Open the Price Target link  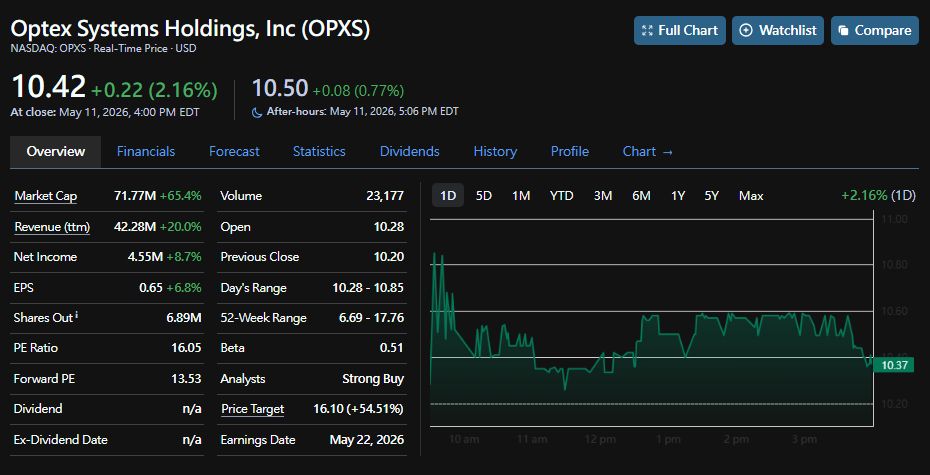[253, 409]
